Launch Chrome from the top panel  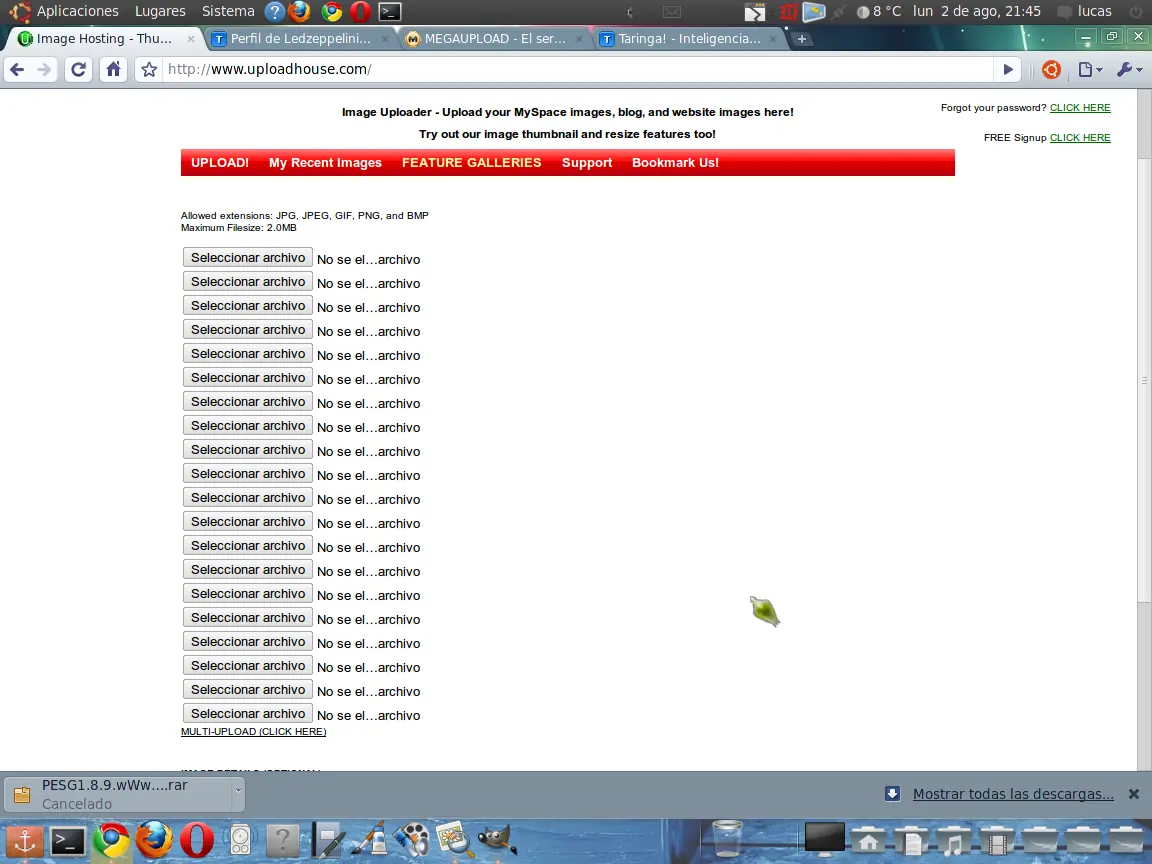click(x=331, y=12)
